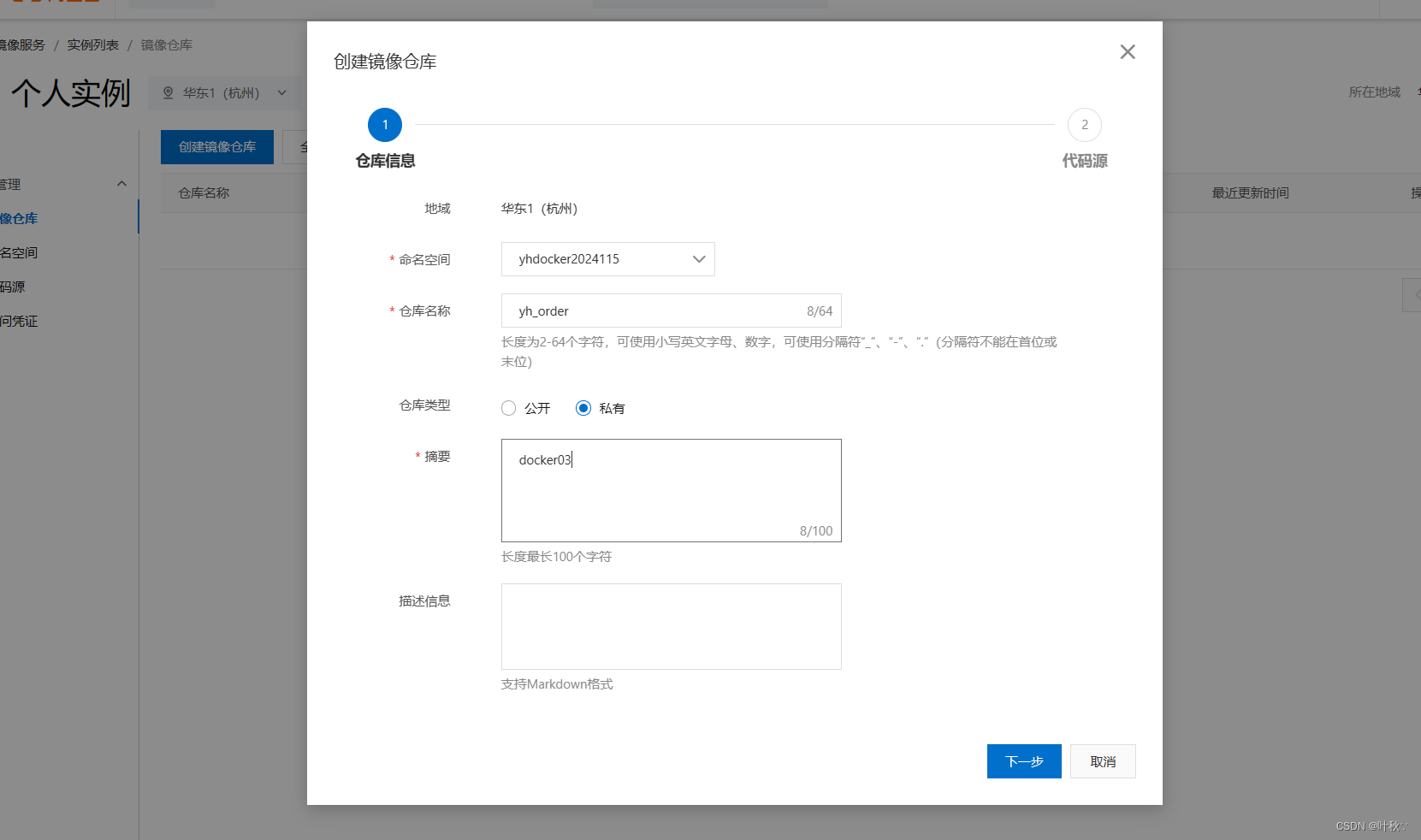Click the 摘要 text area docker03

tap(671, 490)
